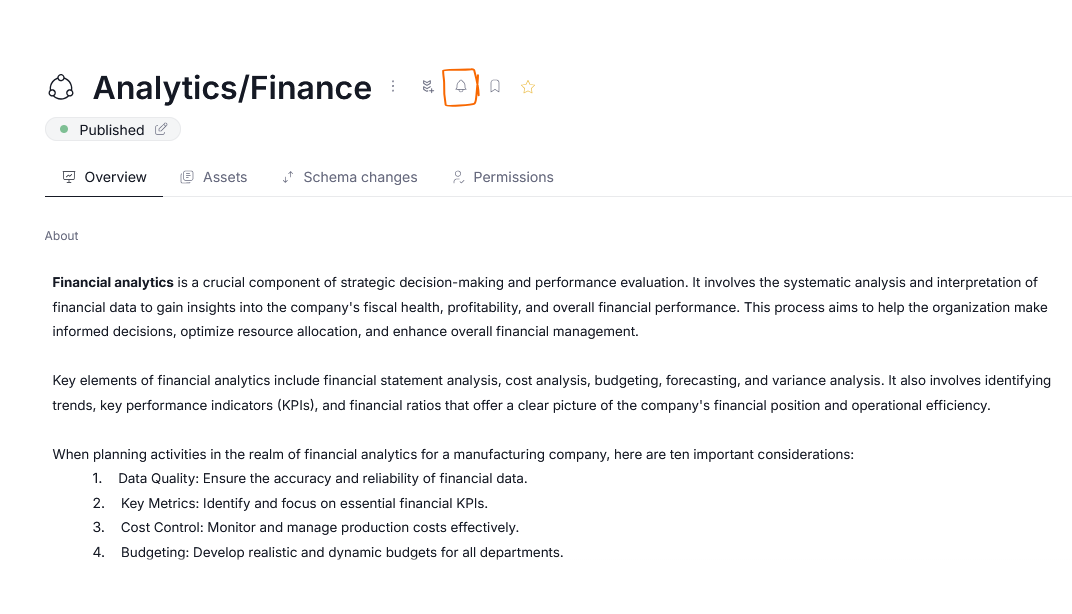Bookmark this page using bookmark icon

point(495,87)
